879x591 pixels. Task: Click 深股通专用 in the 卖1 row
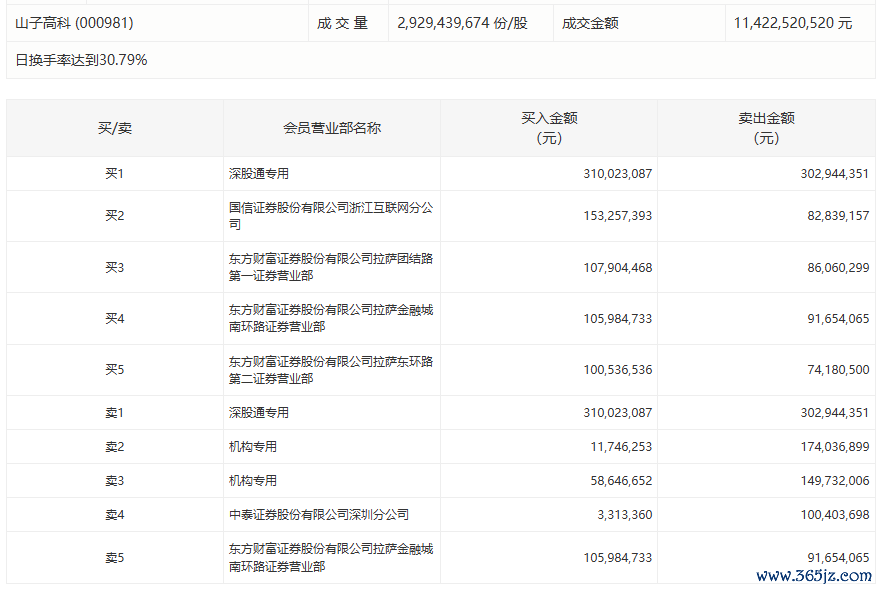pos(258,413)
